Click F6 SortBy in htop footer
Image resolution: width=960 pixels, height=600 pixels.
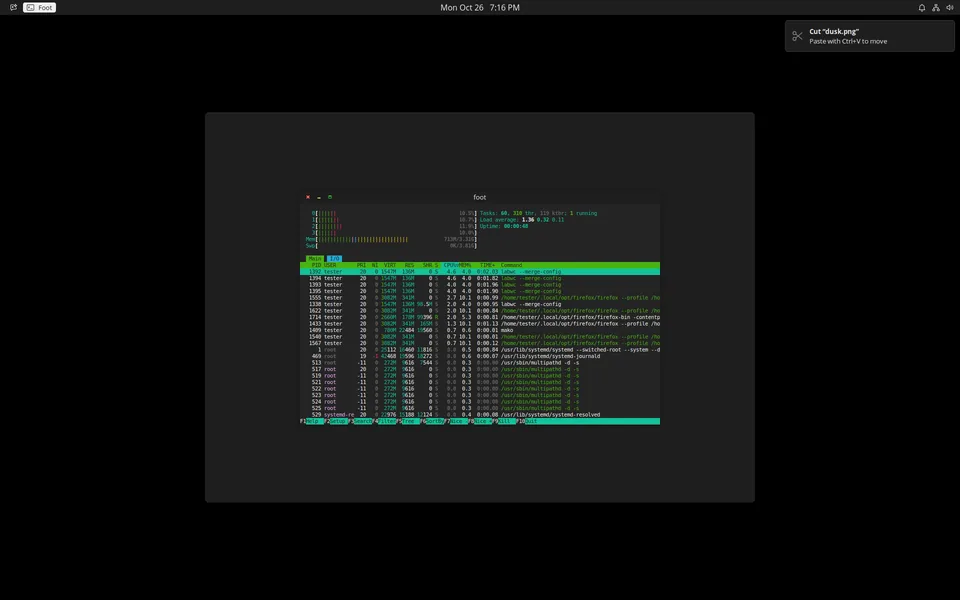[x=433, y=421]
